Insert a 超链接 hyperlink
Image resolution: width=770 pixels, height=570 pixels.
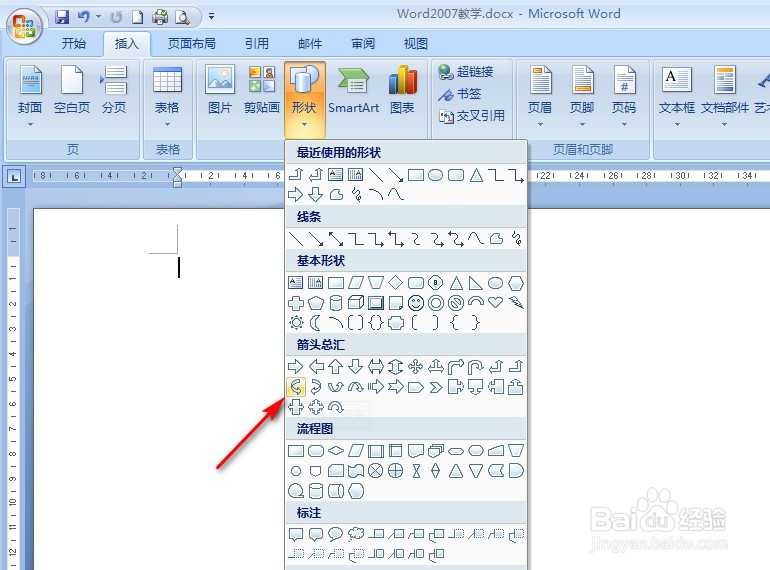pos(466,72)
